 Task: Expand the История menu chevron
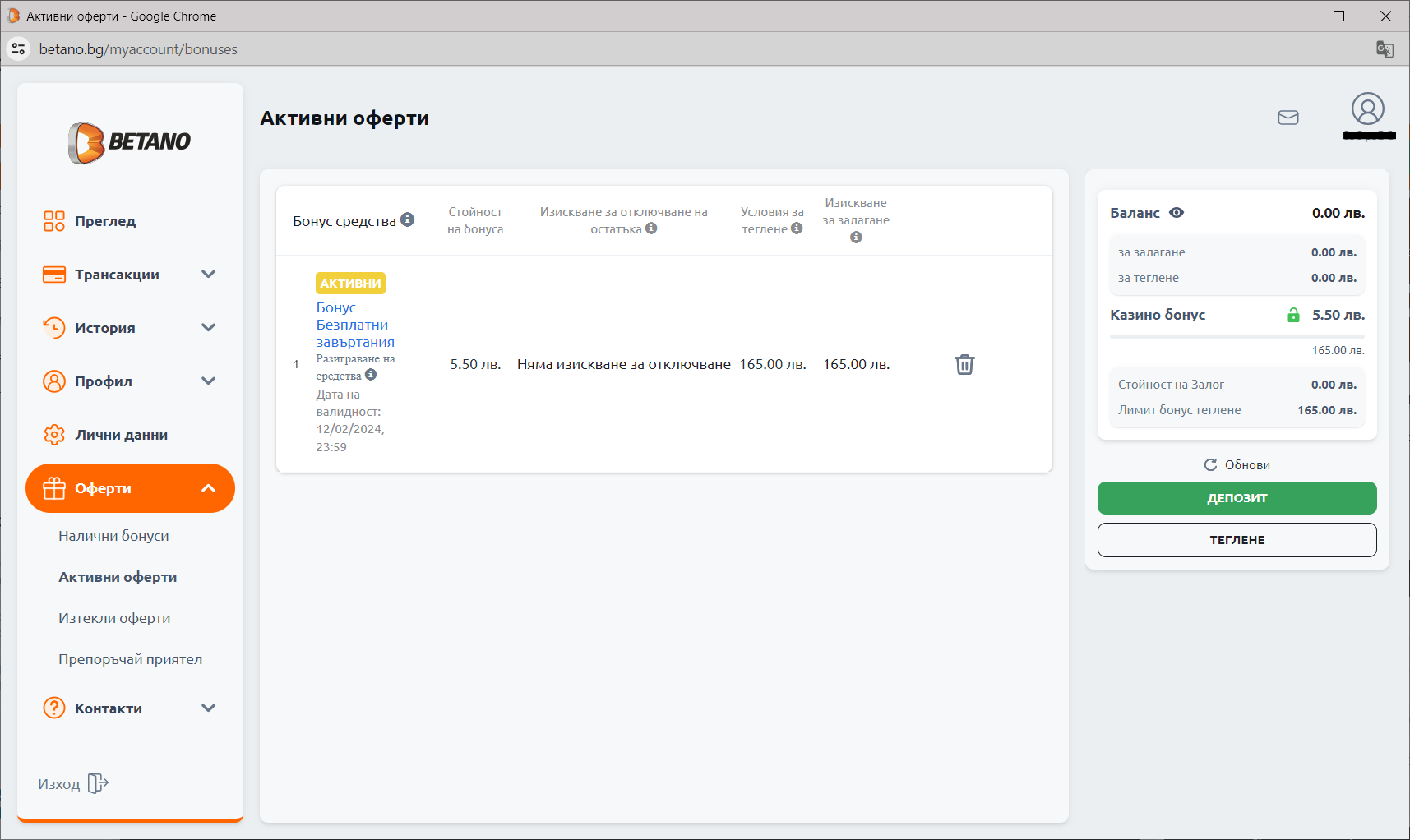coord(209,328)
